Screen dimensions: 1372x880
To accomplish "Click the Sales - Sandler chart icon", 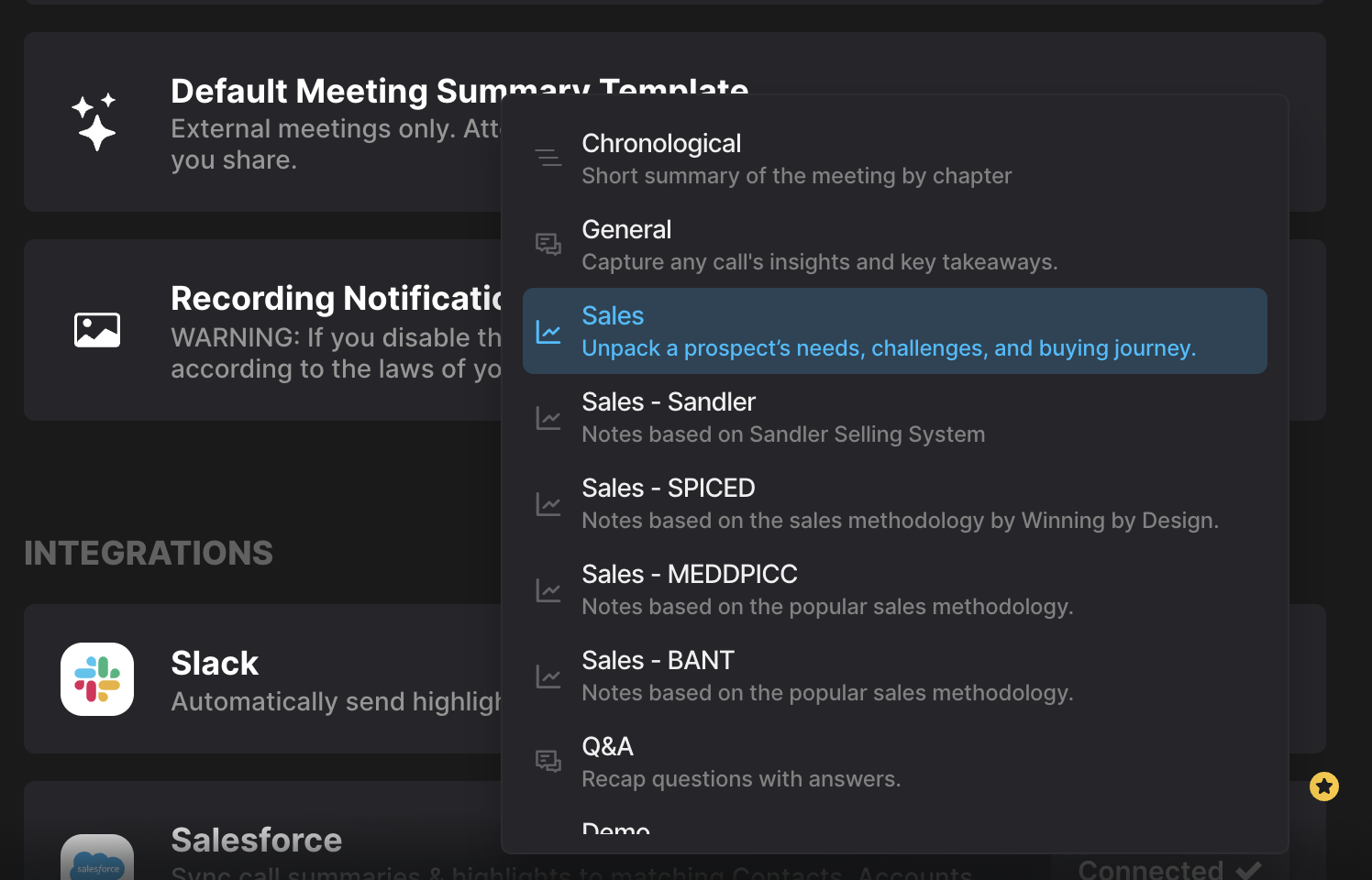I will click(x=548, y=418).
